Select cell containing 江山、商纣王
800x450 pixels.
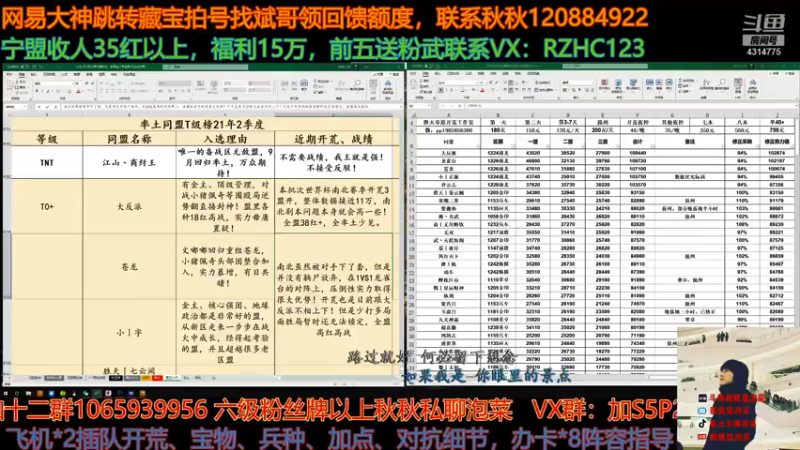(130, 162)
